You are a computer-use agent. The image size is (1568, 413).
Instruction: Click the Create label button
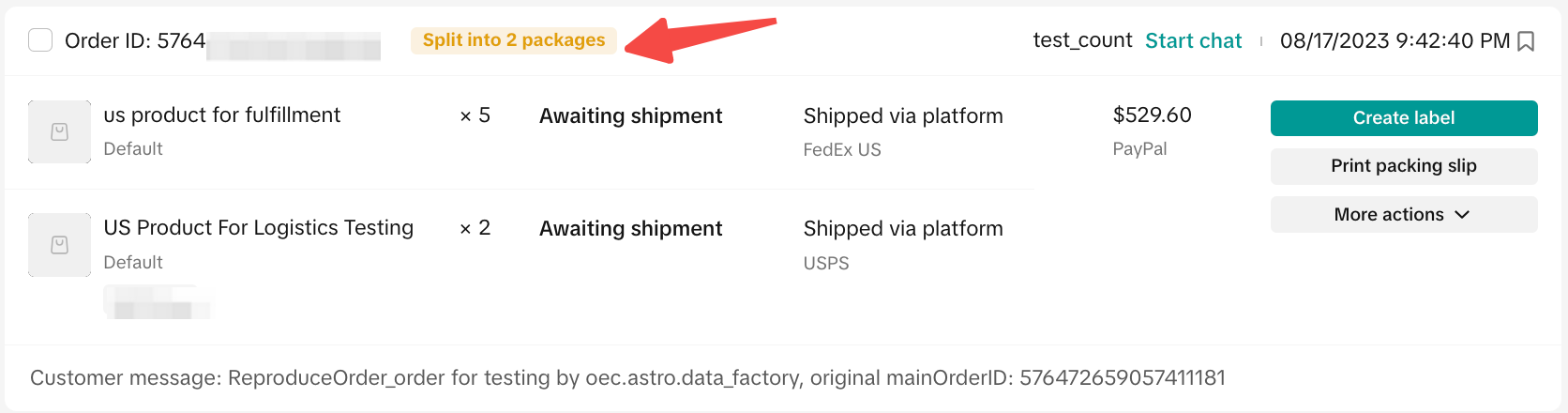[x=1403, y=118]
